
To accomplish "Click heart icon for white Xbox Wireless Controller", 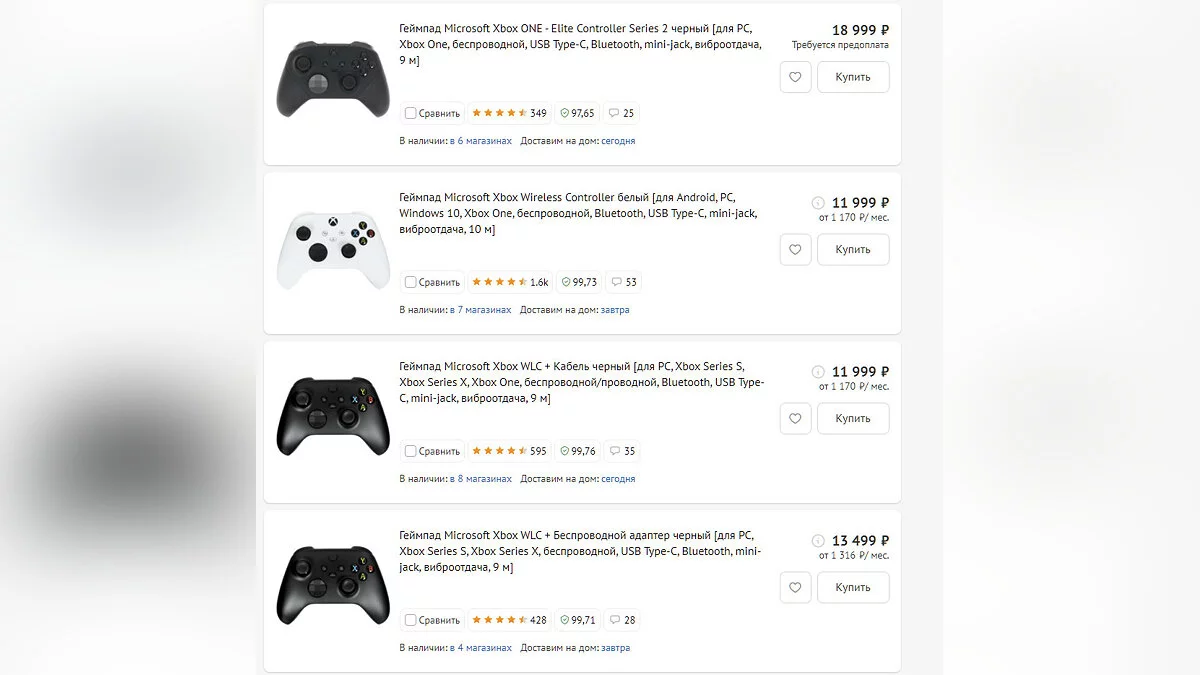I will 795,249.
